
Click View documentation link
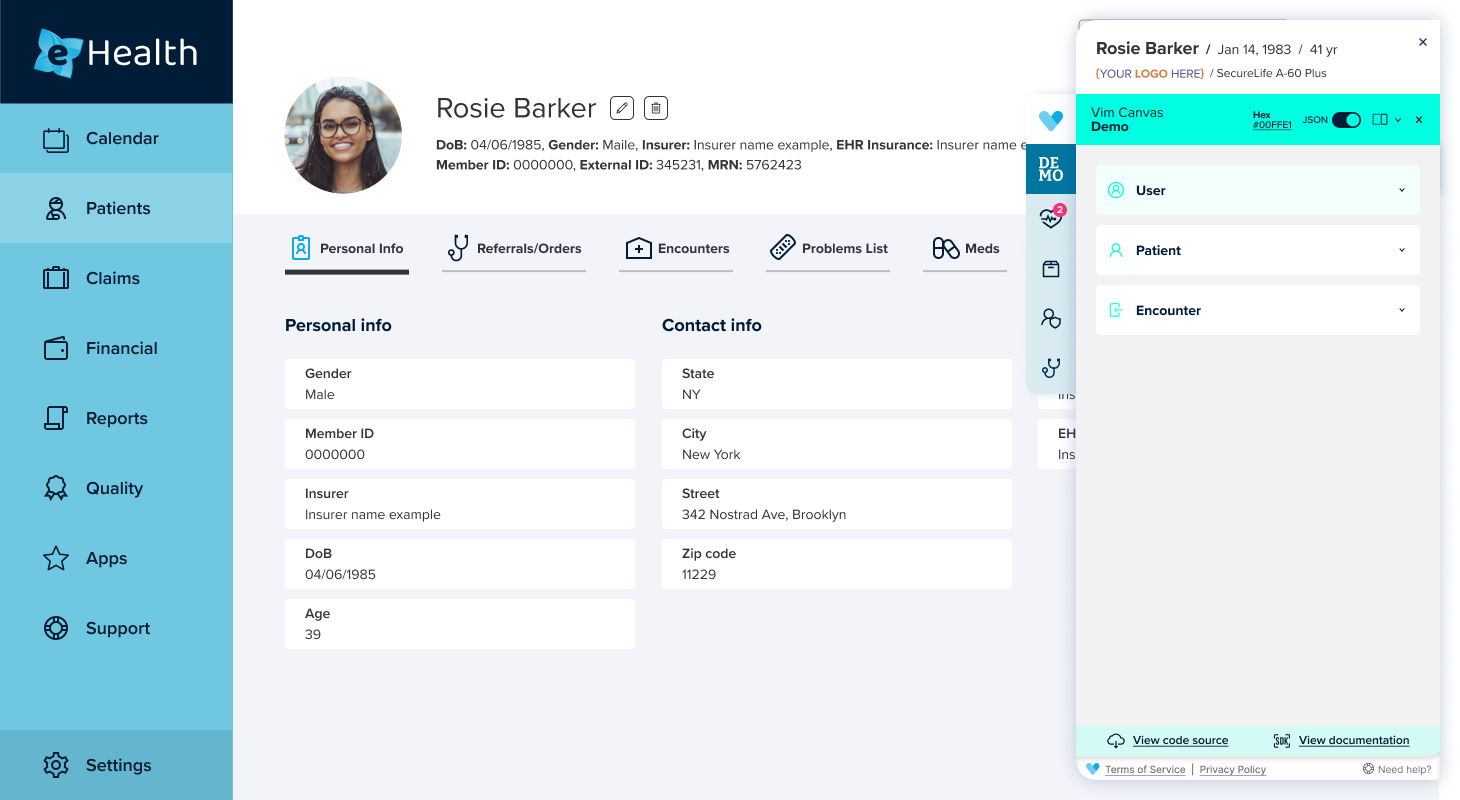1354,741
